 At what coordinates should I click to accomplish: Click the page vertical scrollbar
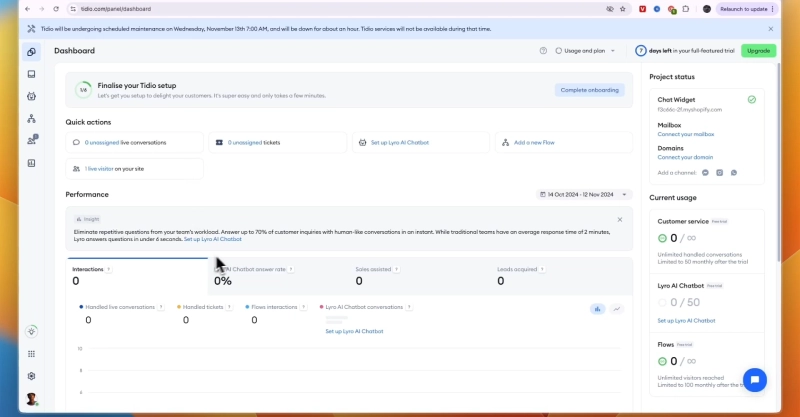coord(779,163)
